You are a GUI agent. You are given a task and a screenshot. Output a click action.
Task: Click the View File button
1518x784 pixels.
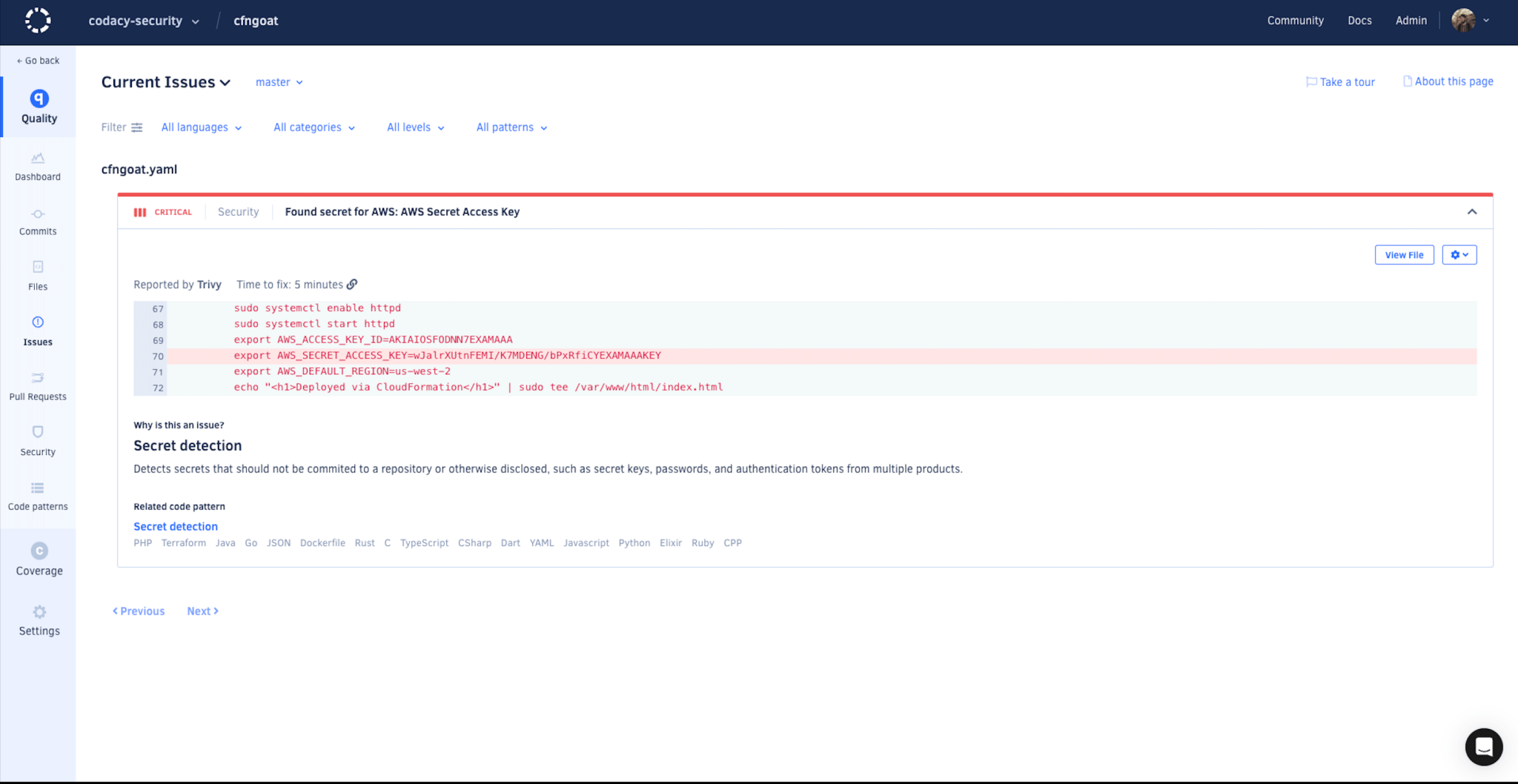(x=1404, y=254)
